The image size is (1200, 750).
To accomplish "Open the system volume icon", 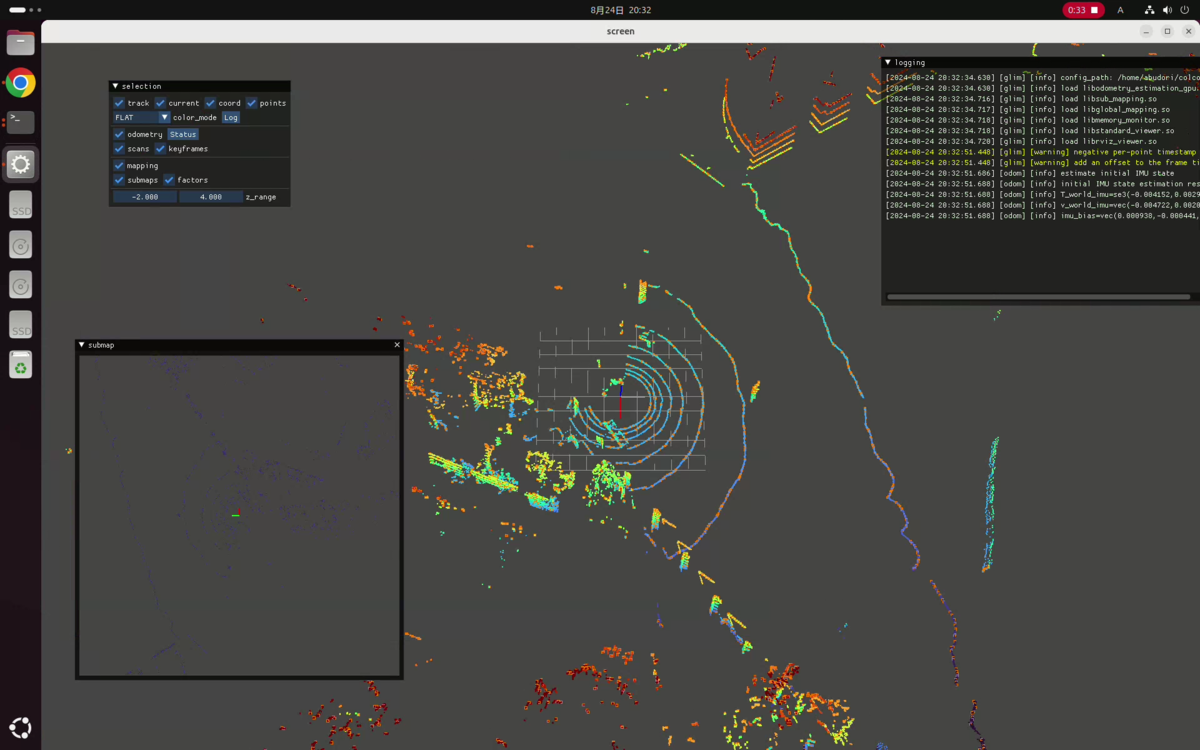I will point(1168,10).
